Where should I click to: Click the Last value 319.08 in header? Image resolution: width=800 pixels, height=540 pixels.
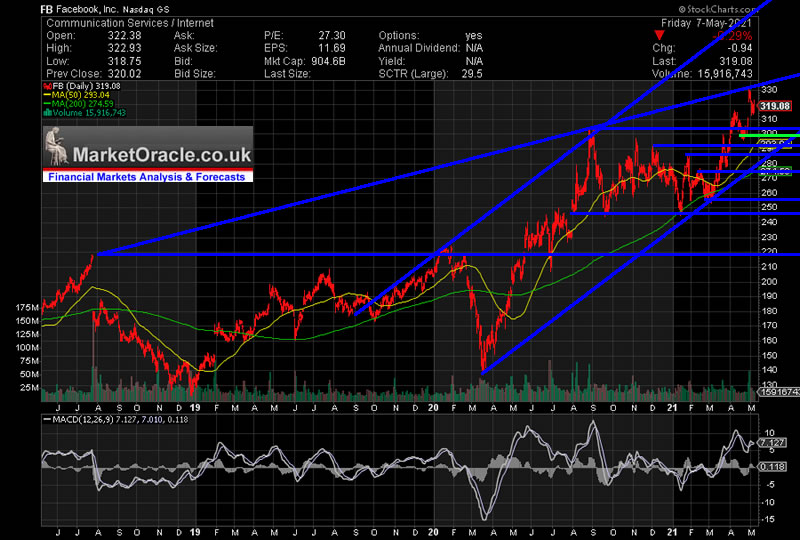(735, 61)
